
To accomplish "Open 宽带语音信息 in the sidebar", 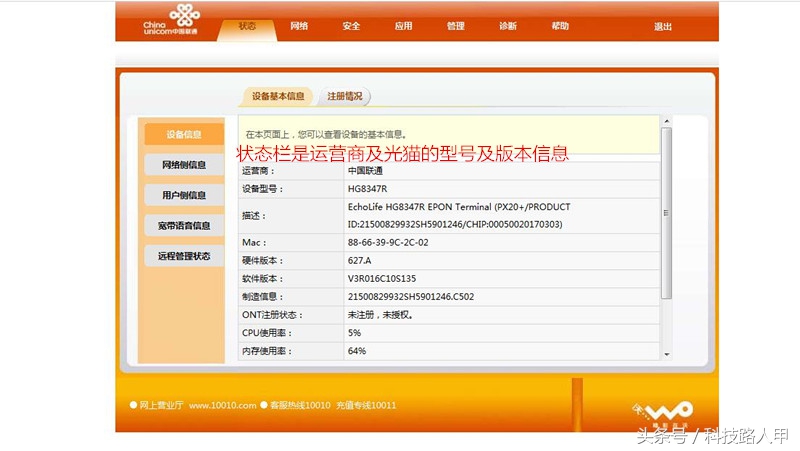I will 184,226.
